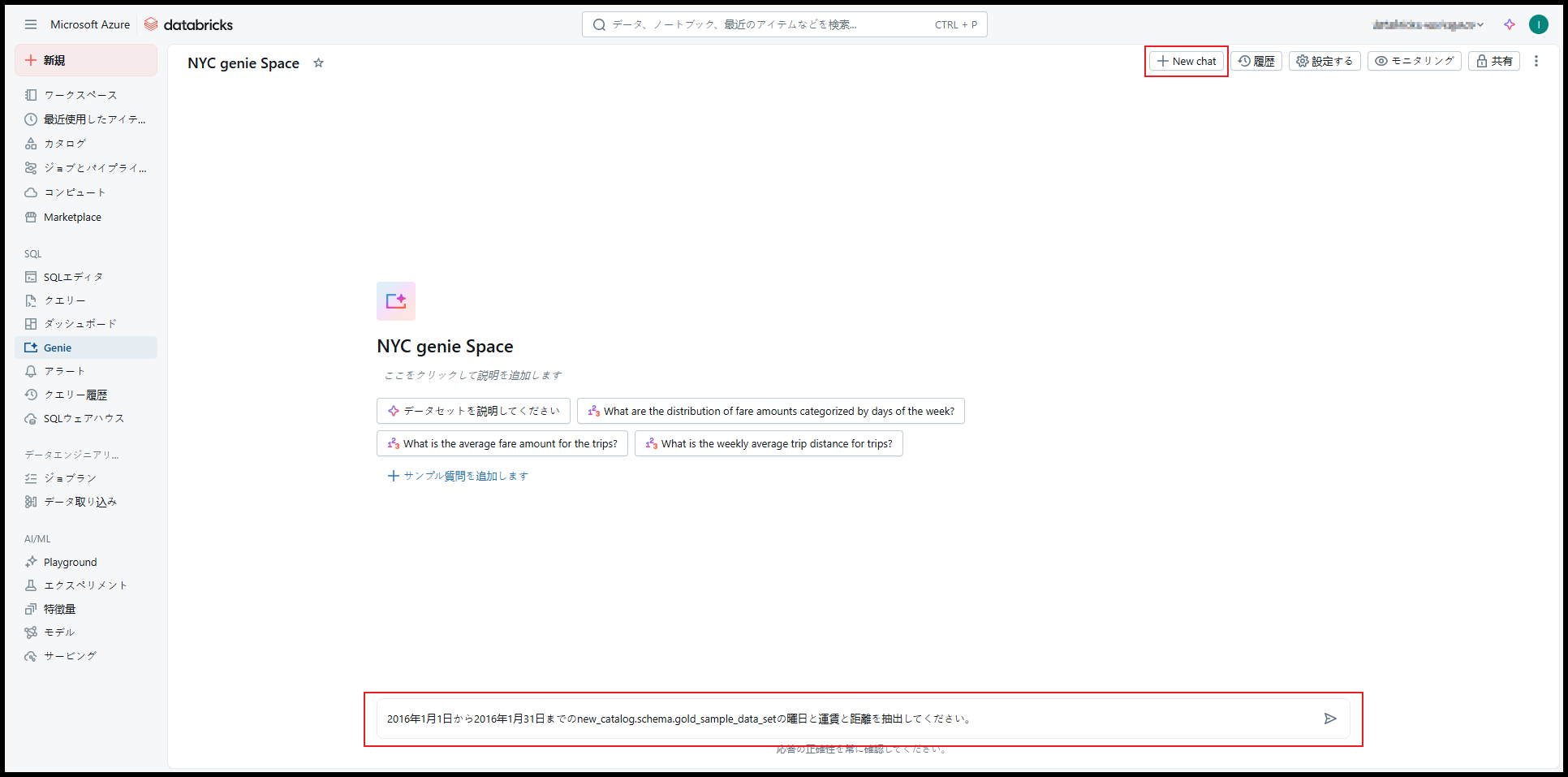Click the NYC genie Space page title
The image size is (1568, 777).
[243, 63]
